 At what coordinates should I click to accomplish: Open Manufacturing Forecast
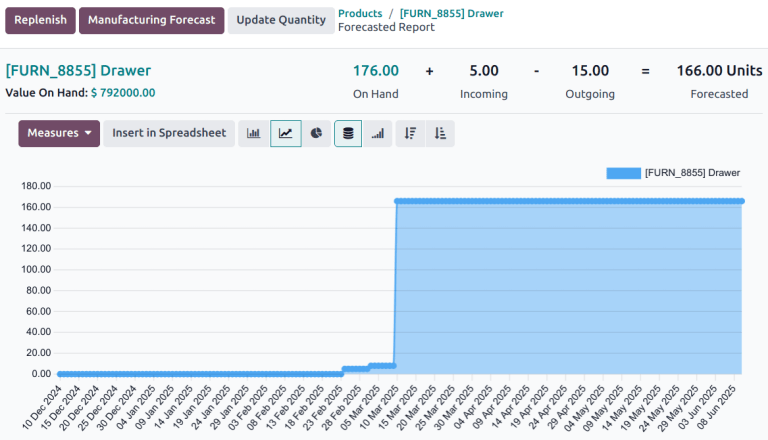pyautogui.click(x=151, y=20)
